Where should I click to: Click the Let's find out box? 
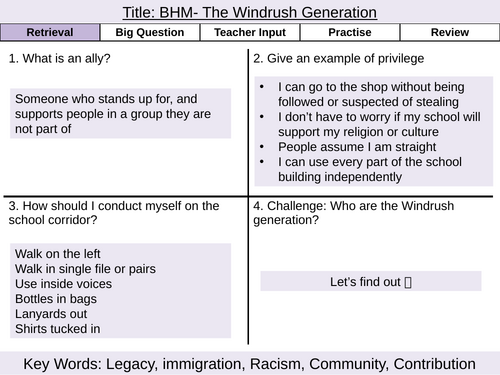coord(371,281)
